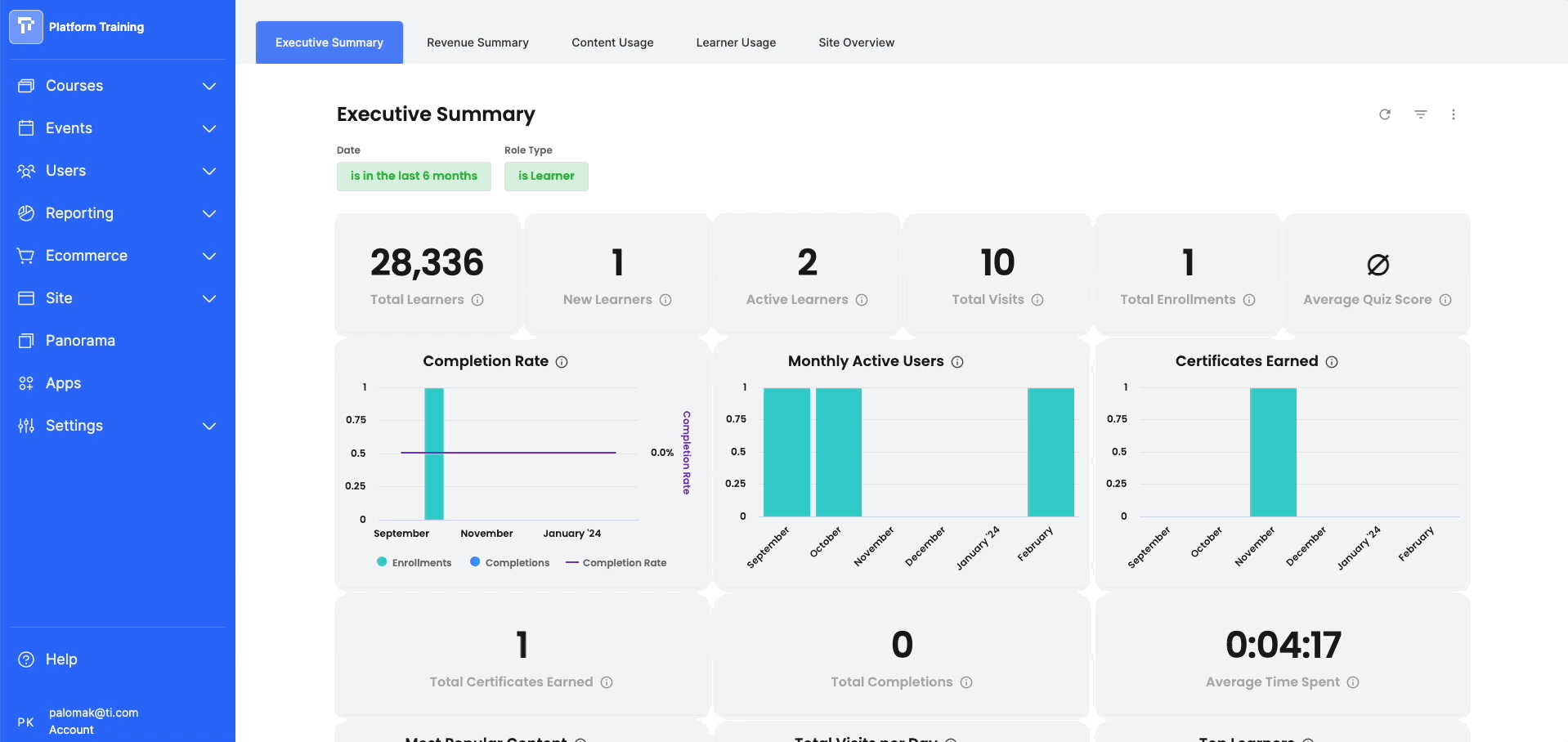
Task: Open the Apps sidebar icon
Action: pos(26,383)
